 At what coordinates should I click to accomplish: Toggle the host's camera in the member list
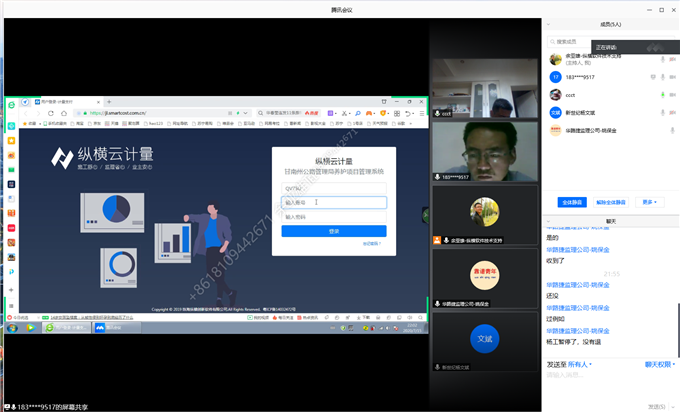[673, 59]
